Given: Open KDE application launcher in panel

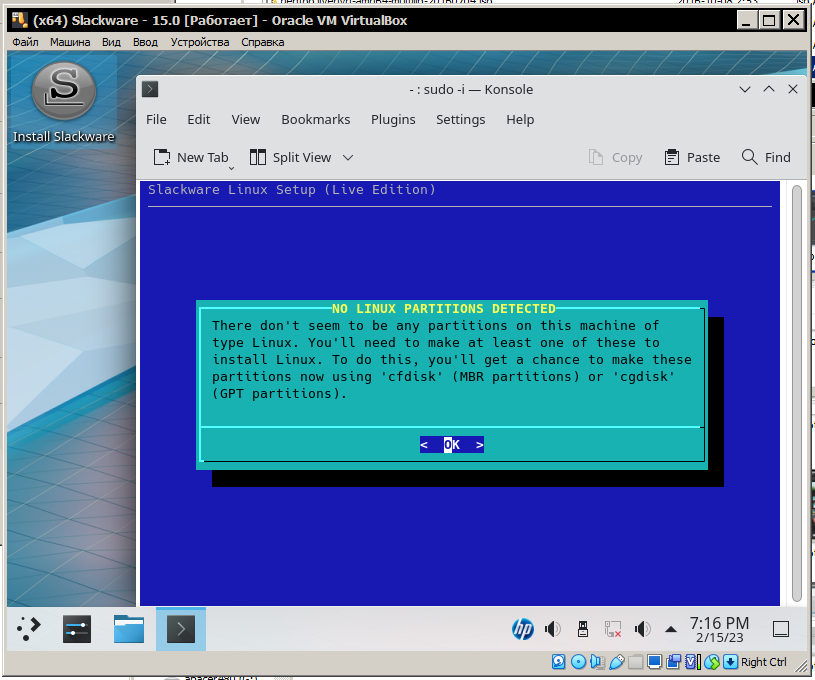Looking at the screenshot, I should [x=29, y=629].
